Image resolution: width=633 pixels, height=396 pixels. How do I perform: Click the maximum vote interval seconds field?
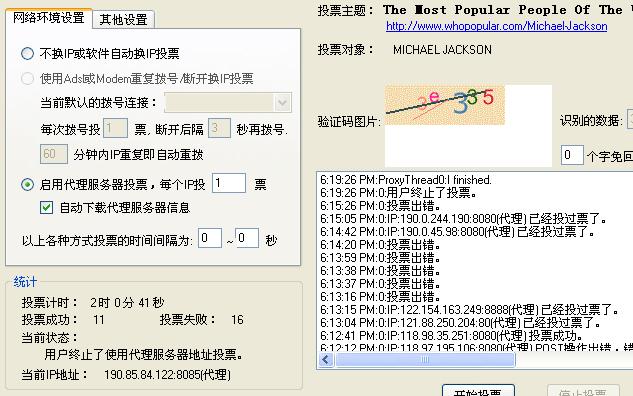click(247, 238)
